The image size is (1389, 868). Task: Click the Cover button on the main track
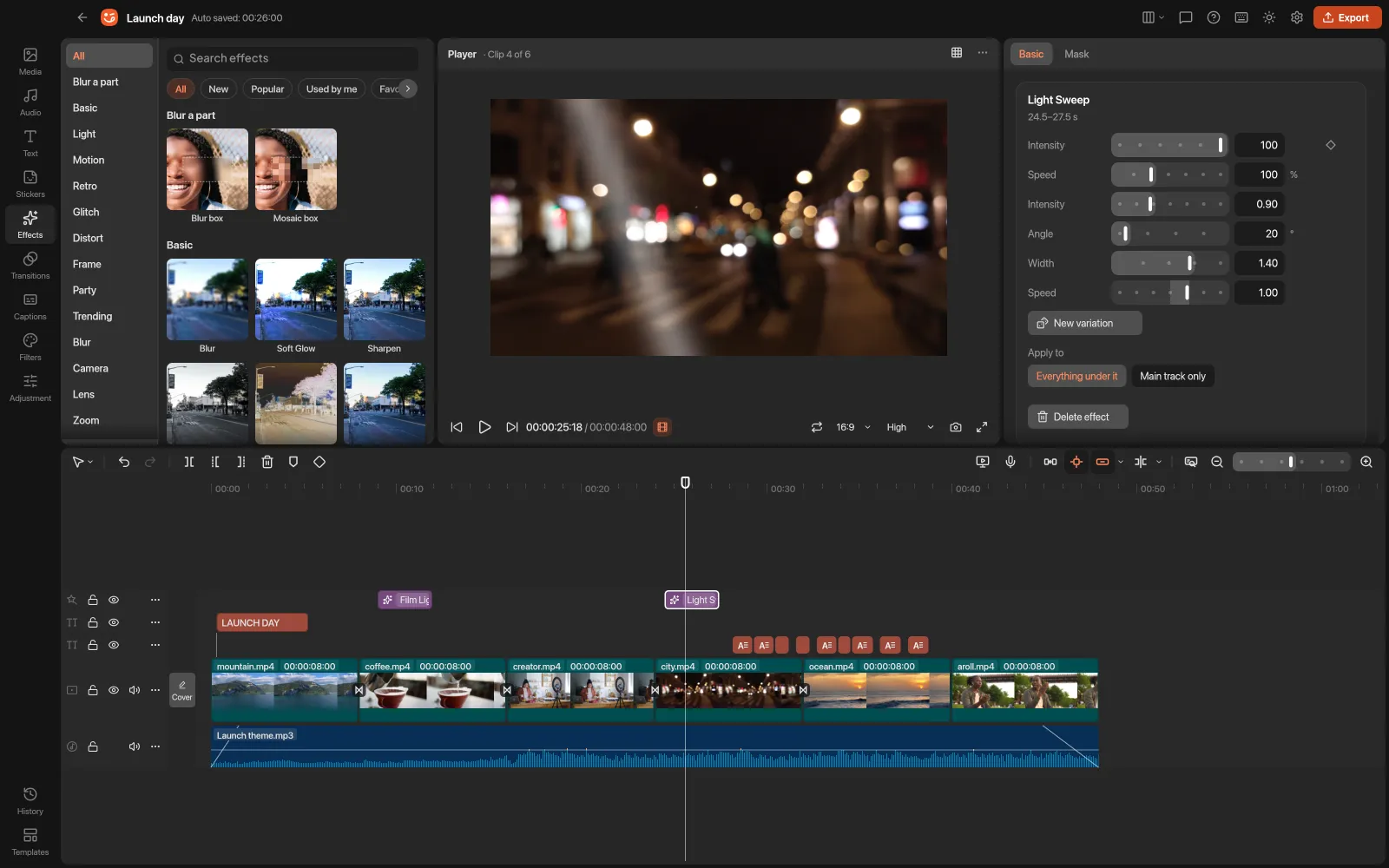[x=182, y=690]
